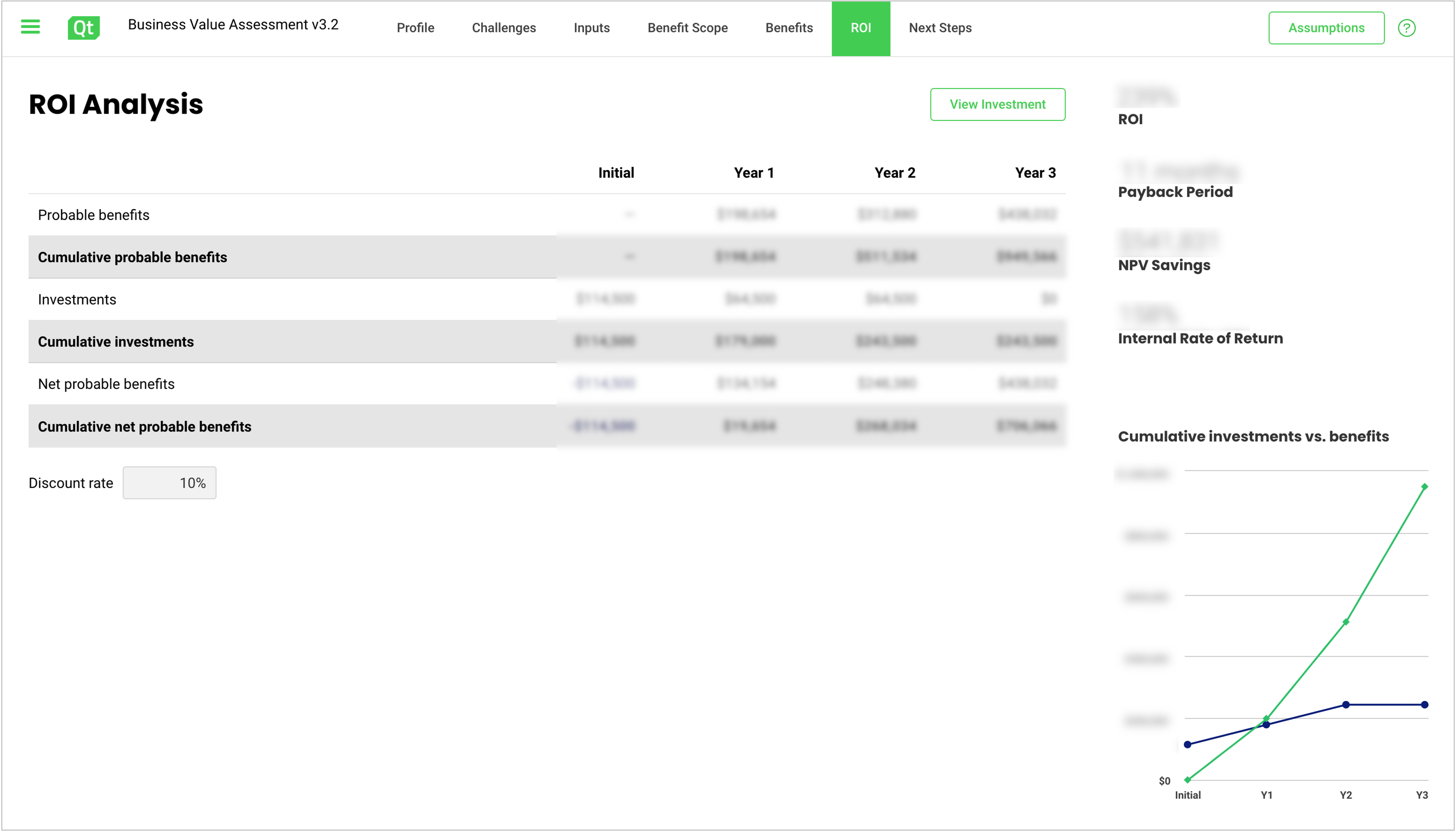Edit the Discount rate value
The image size is (1456, 831).
[169, 482]
